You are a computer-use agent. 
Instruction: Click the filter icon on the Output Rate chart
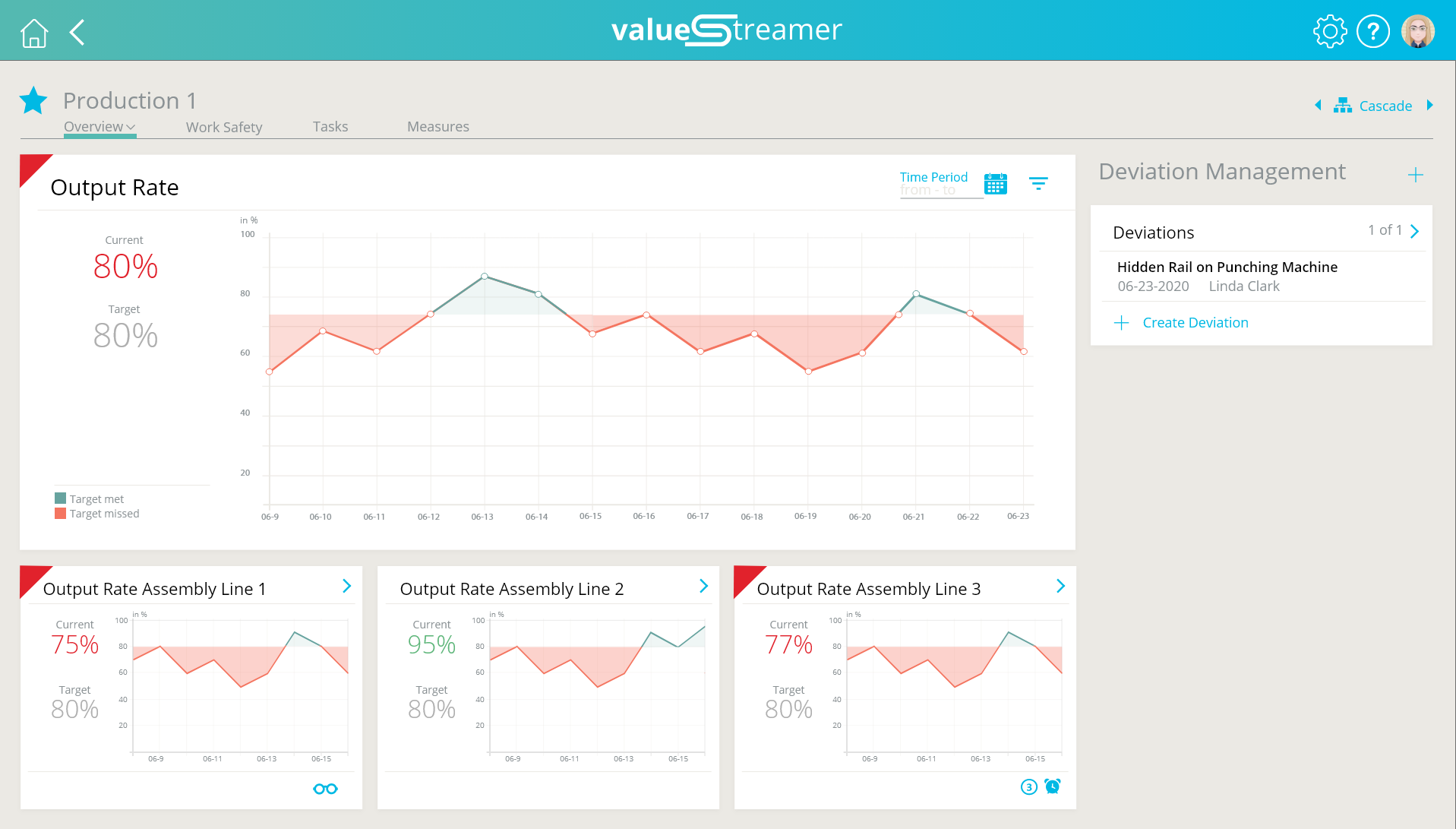point(1039,182)
